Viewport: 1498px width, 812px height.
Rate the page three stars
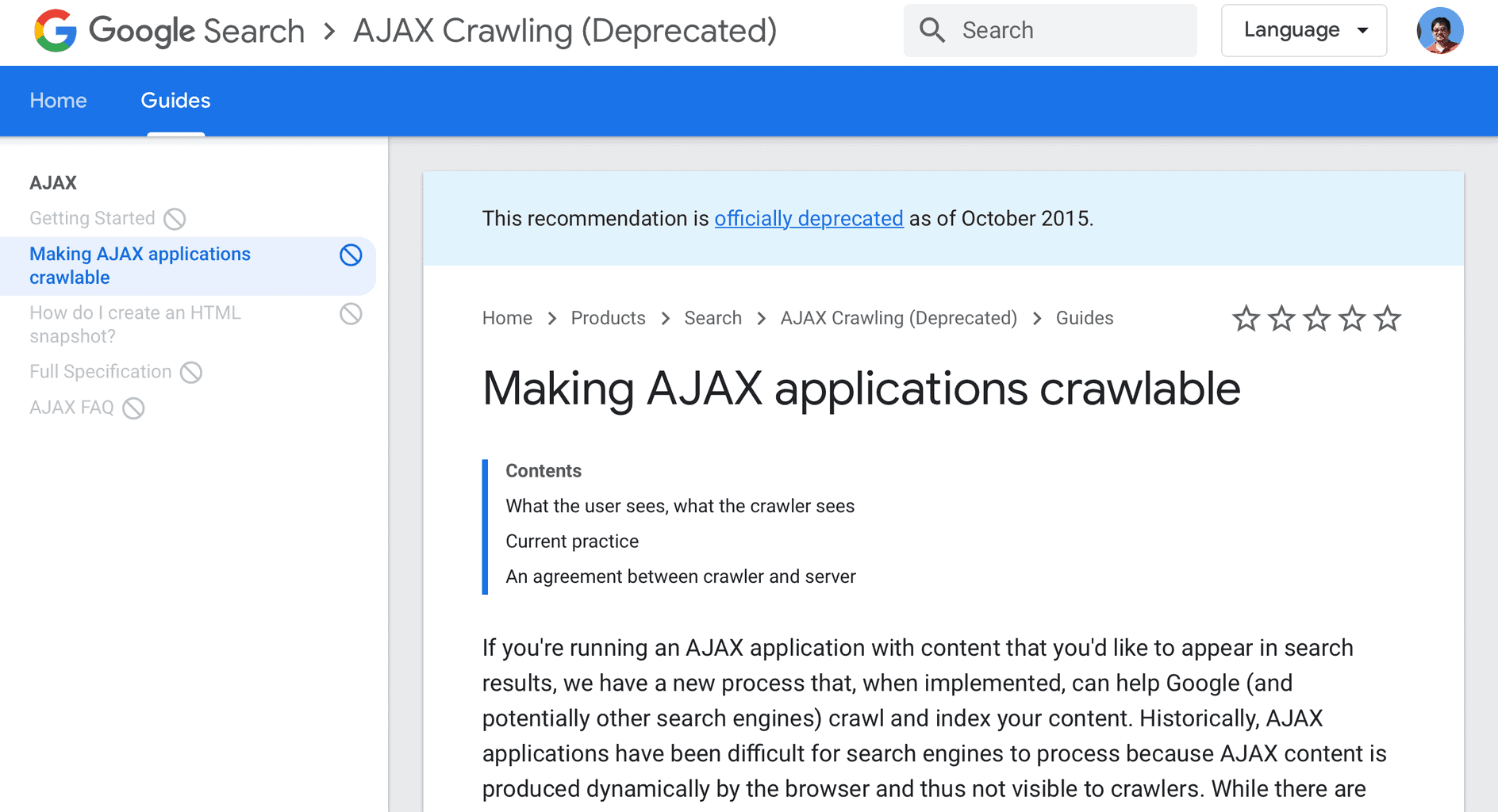coord(1317,318)
